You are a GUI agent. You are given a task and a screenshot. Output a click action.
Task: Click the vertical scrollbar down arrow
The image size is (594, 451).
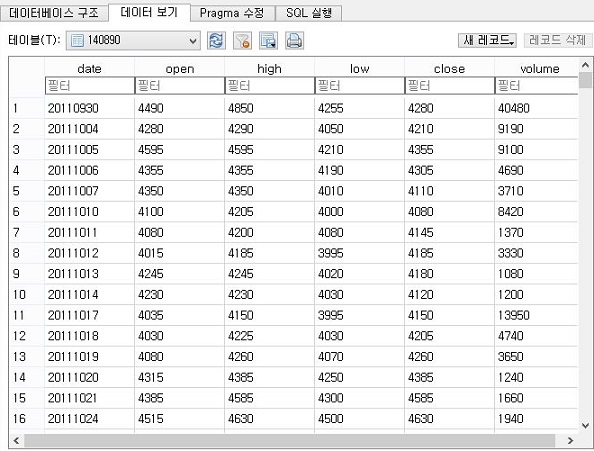pos(585,426)
